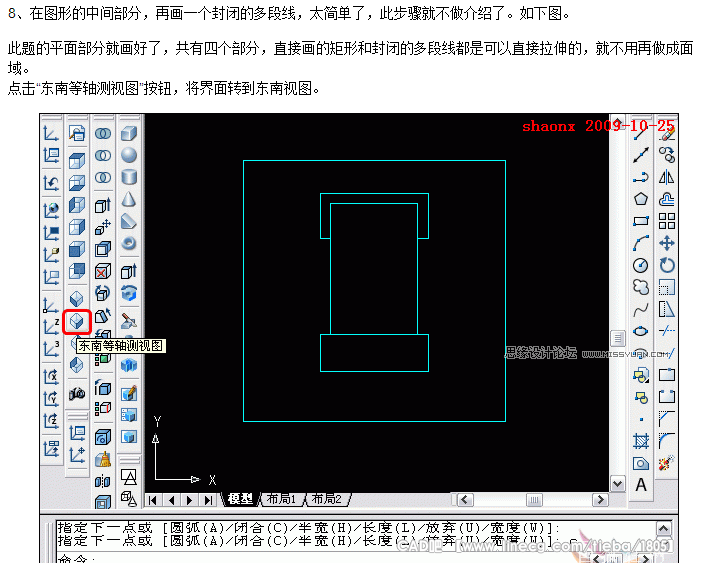Select the Offset modify tool
Screen dimensions: 703x563
(667, 199)
